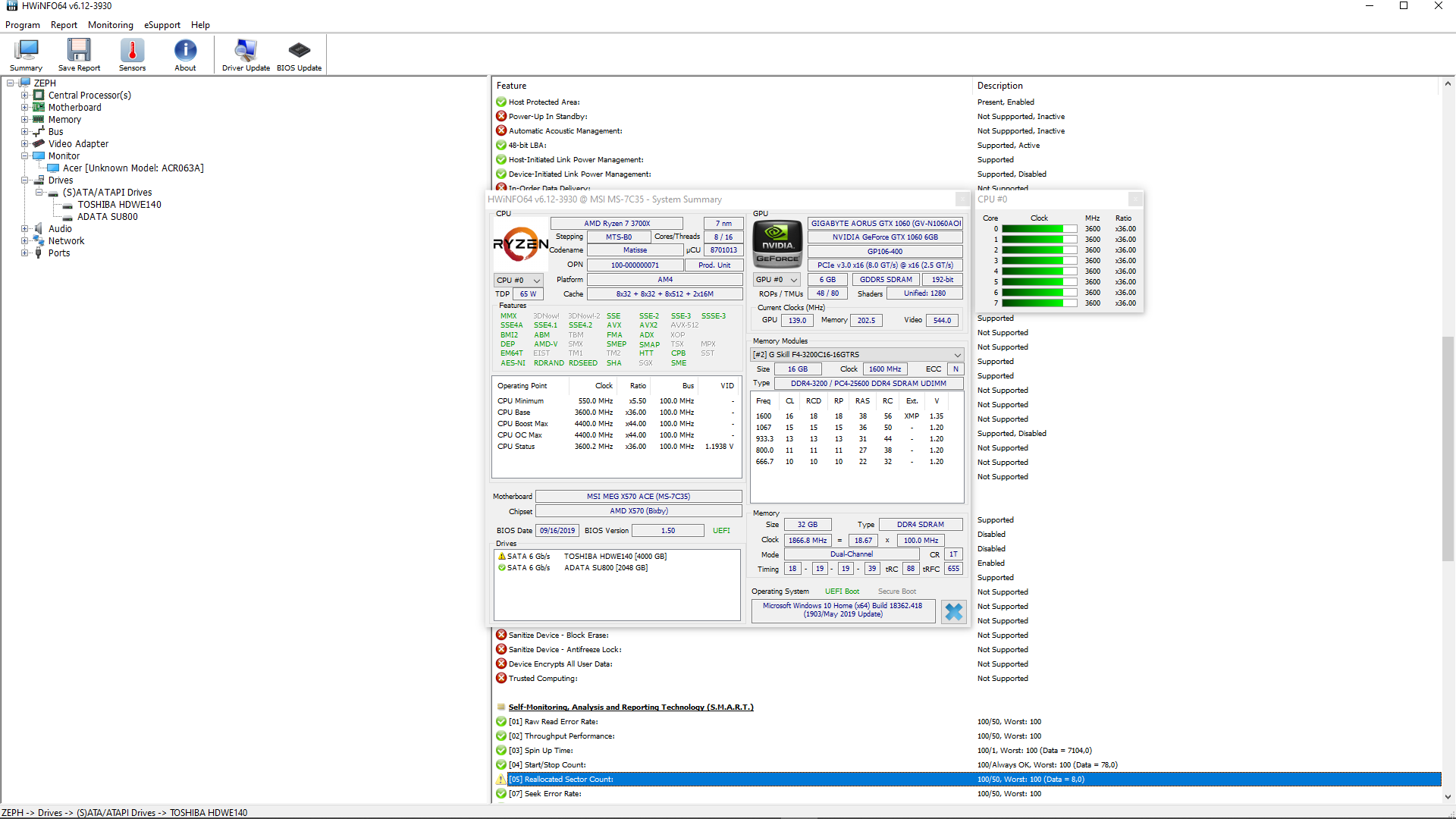Open the memory module G Skill dropdown
1456x819 pixels.
(857, 355)
